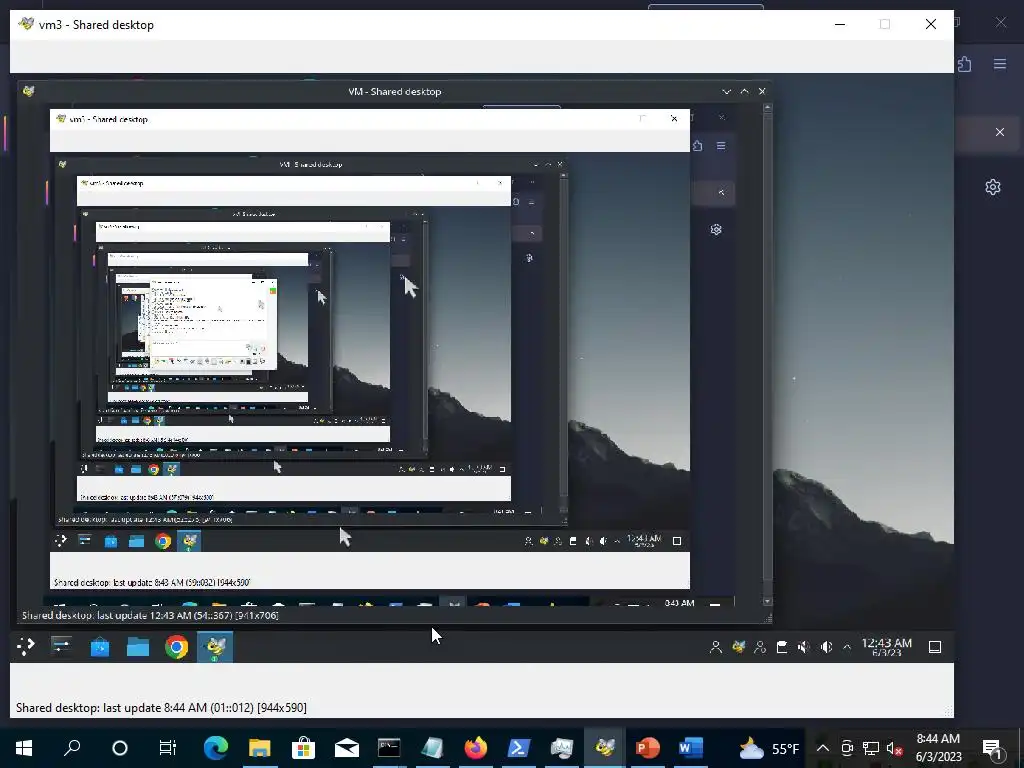Launch Cortana from the Windows taskbar

pos(120,748)
